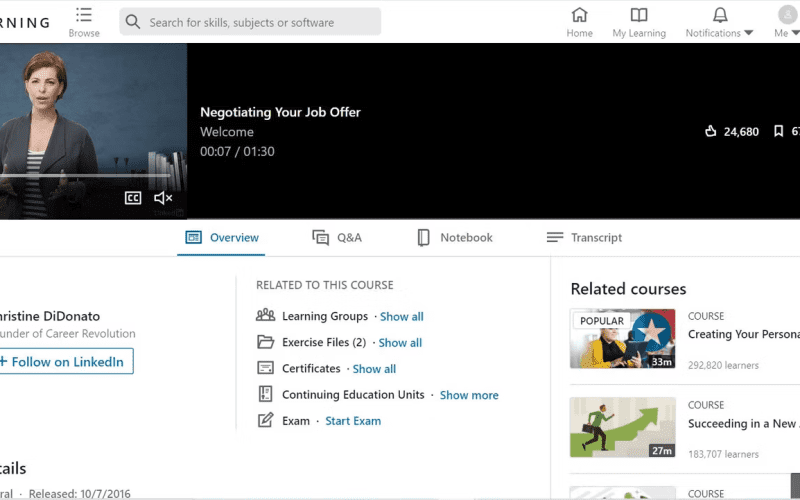The height and width of the screenshot is (500, 800).
Task: Open the Browse menu list icon
Action: pos(84,15)
